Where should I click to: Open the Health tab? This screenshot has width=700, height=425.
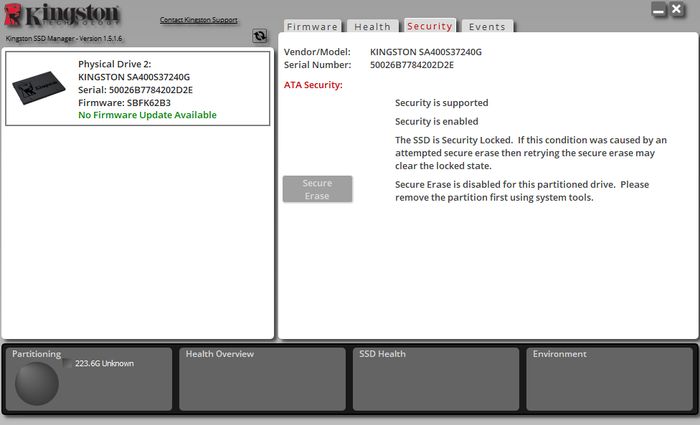coord(372,27)
